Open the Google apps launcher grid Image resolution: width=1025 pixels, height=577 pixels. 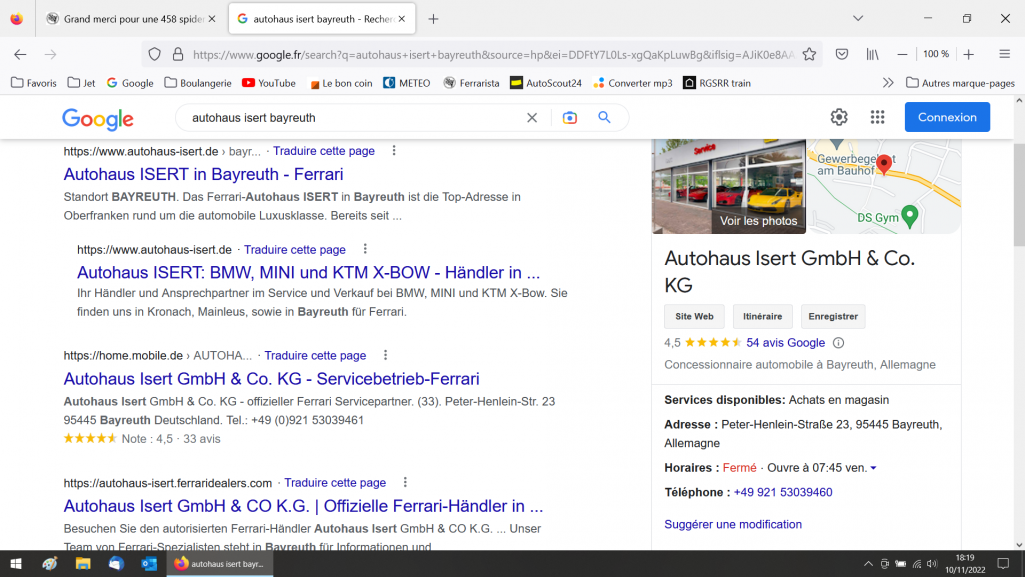click(x=877, y=117)
